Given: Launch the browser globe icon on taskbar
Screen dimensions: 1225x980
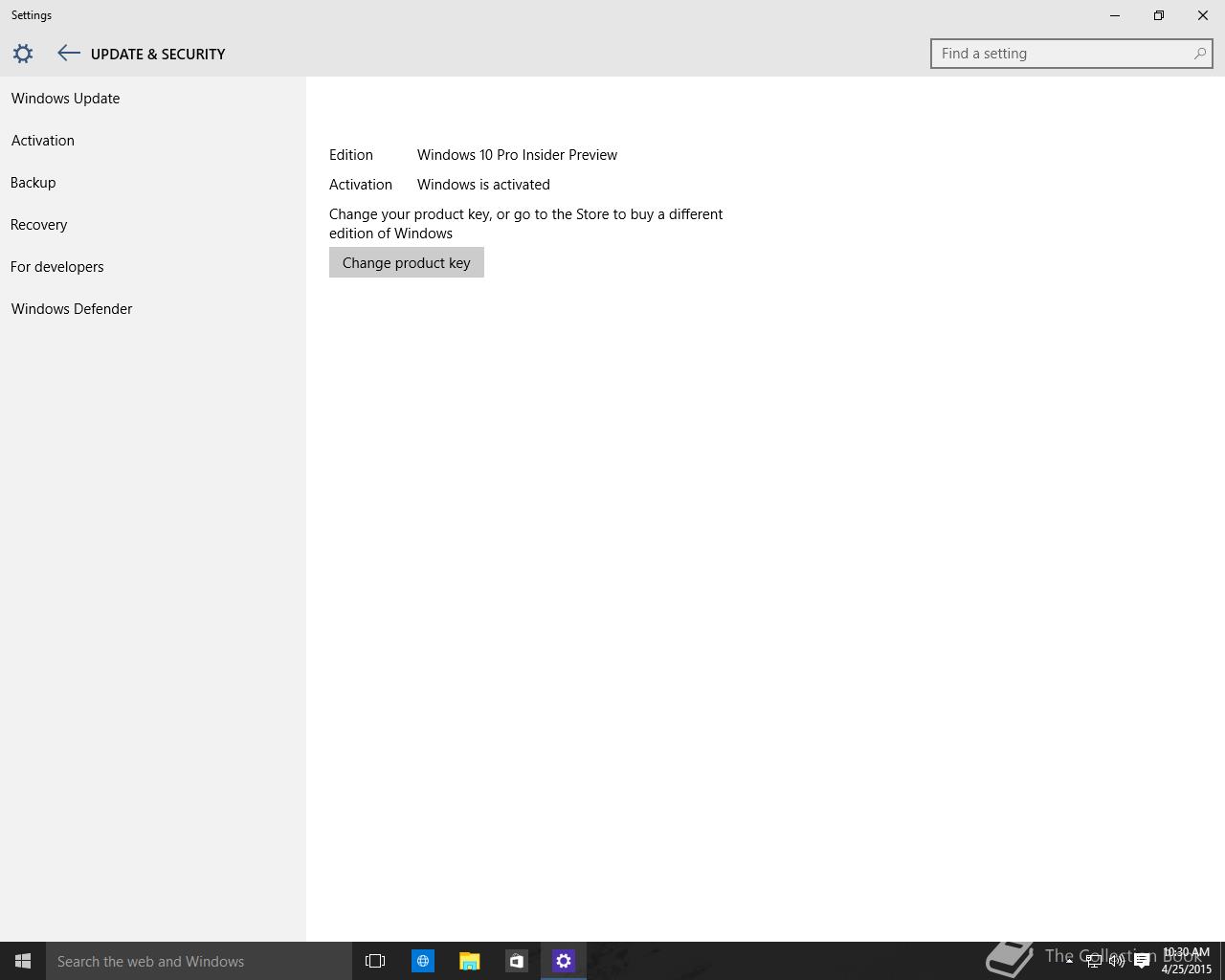Looking at the screenshot, I should [x=422, y=961].
